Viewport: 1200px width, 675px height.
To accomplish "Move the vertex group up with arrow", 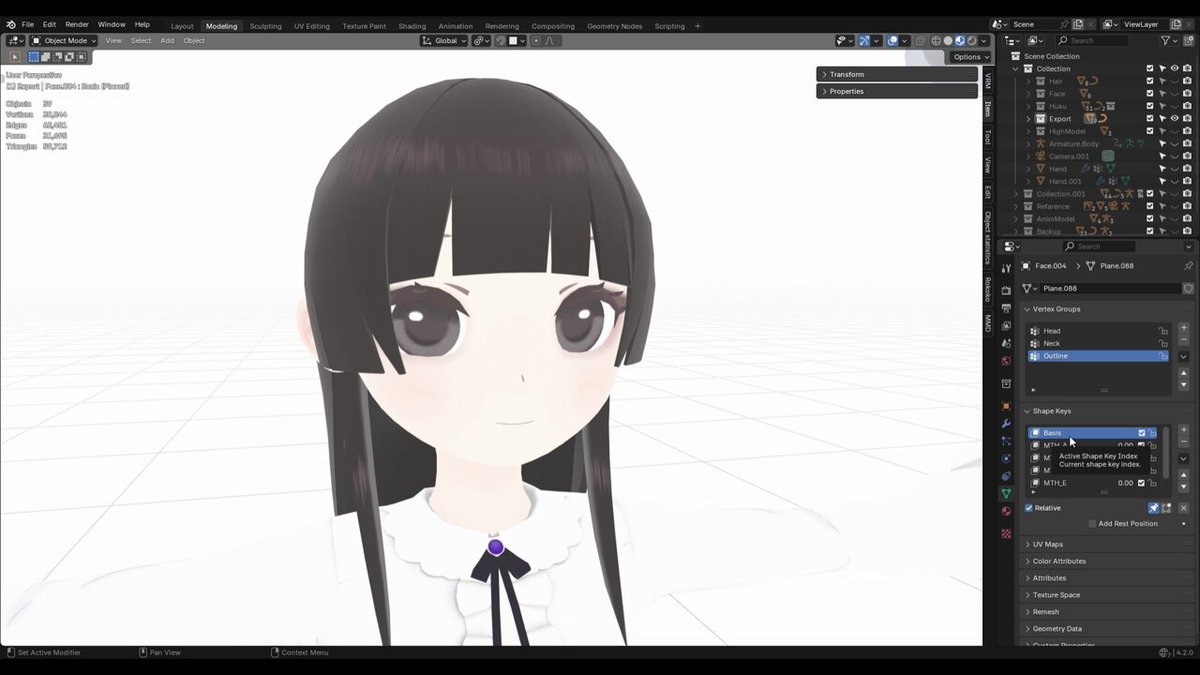I will pos(1184,372).
